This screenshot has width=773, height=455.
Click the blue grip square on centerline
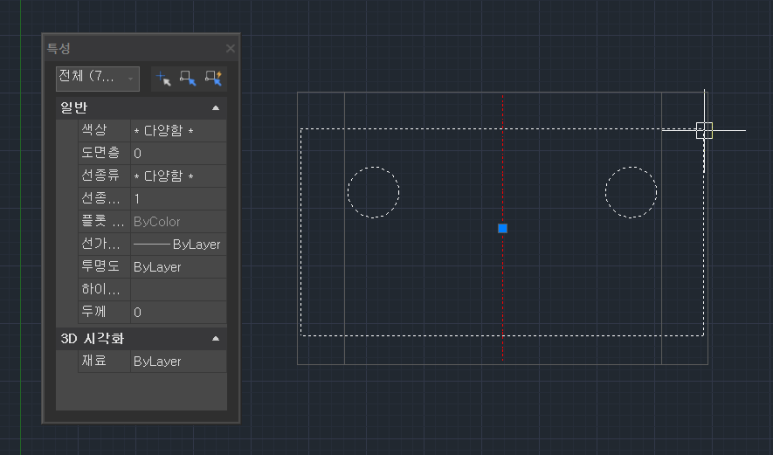click(503, 228)
